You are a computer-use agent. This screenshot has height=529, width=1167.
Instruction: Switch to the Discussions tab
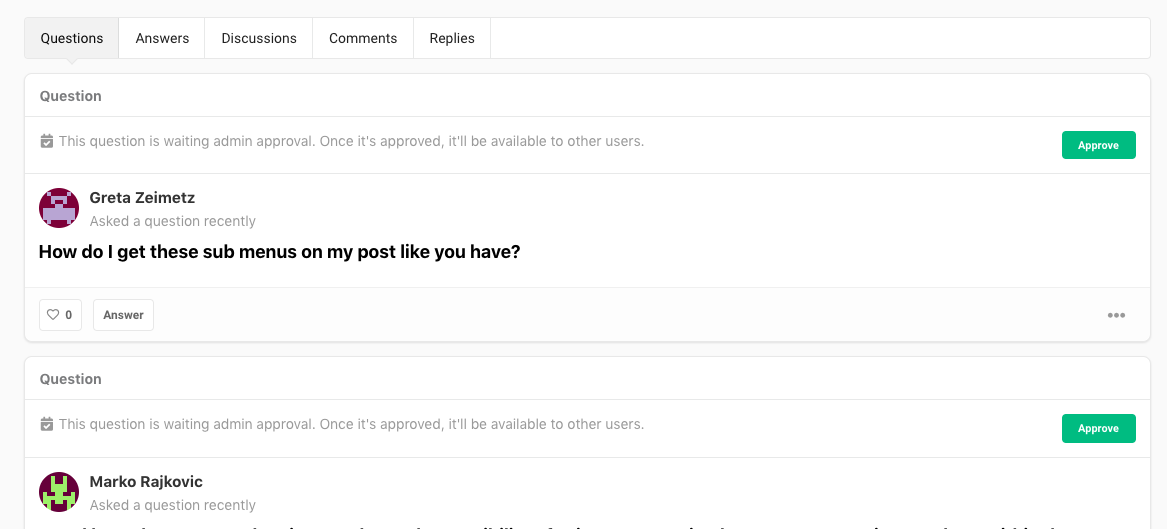(x=259, y=38)
